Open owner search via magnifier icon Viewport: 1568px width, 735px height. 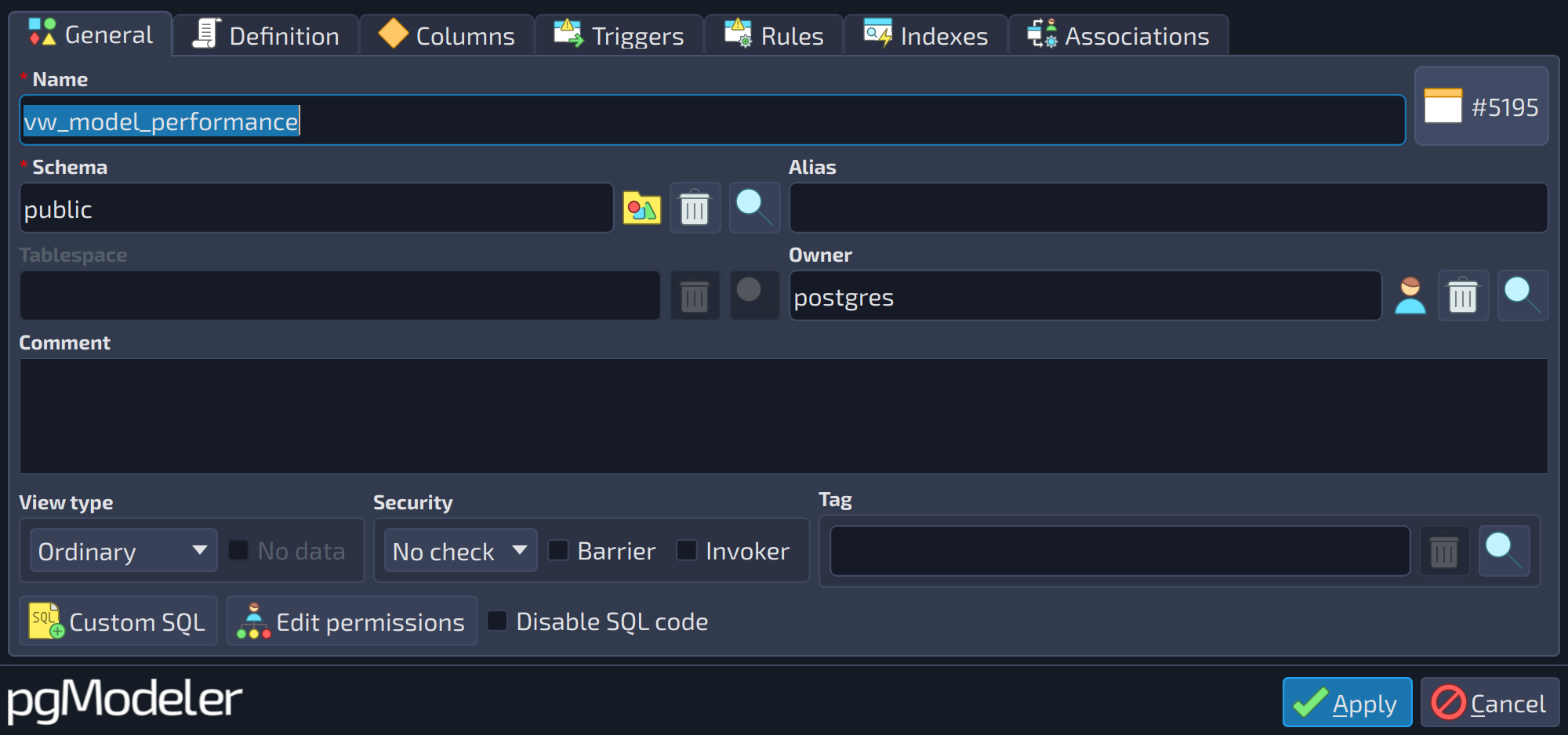(1523, 296)
